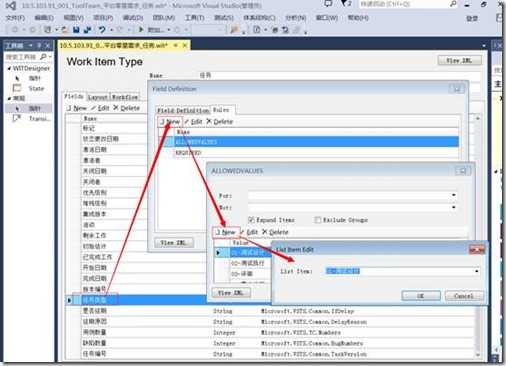The image size is (506, 366).
Task: Click the find-in-files toolbar icon
Action: click(235, 30)
